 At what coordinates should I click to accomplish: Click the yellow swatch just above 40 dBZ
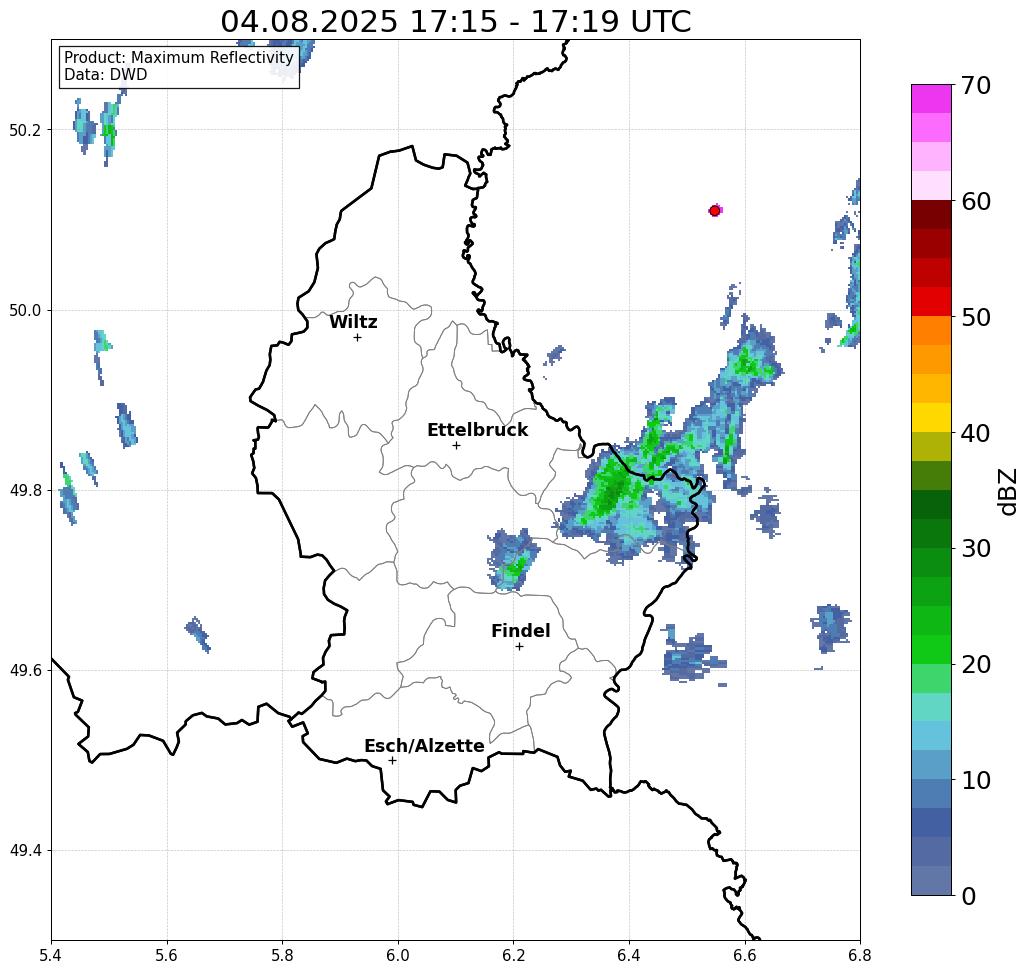click(x=931, y=417)
